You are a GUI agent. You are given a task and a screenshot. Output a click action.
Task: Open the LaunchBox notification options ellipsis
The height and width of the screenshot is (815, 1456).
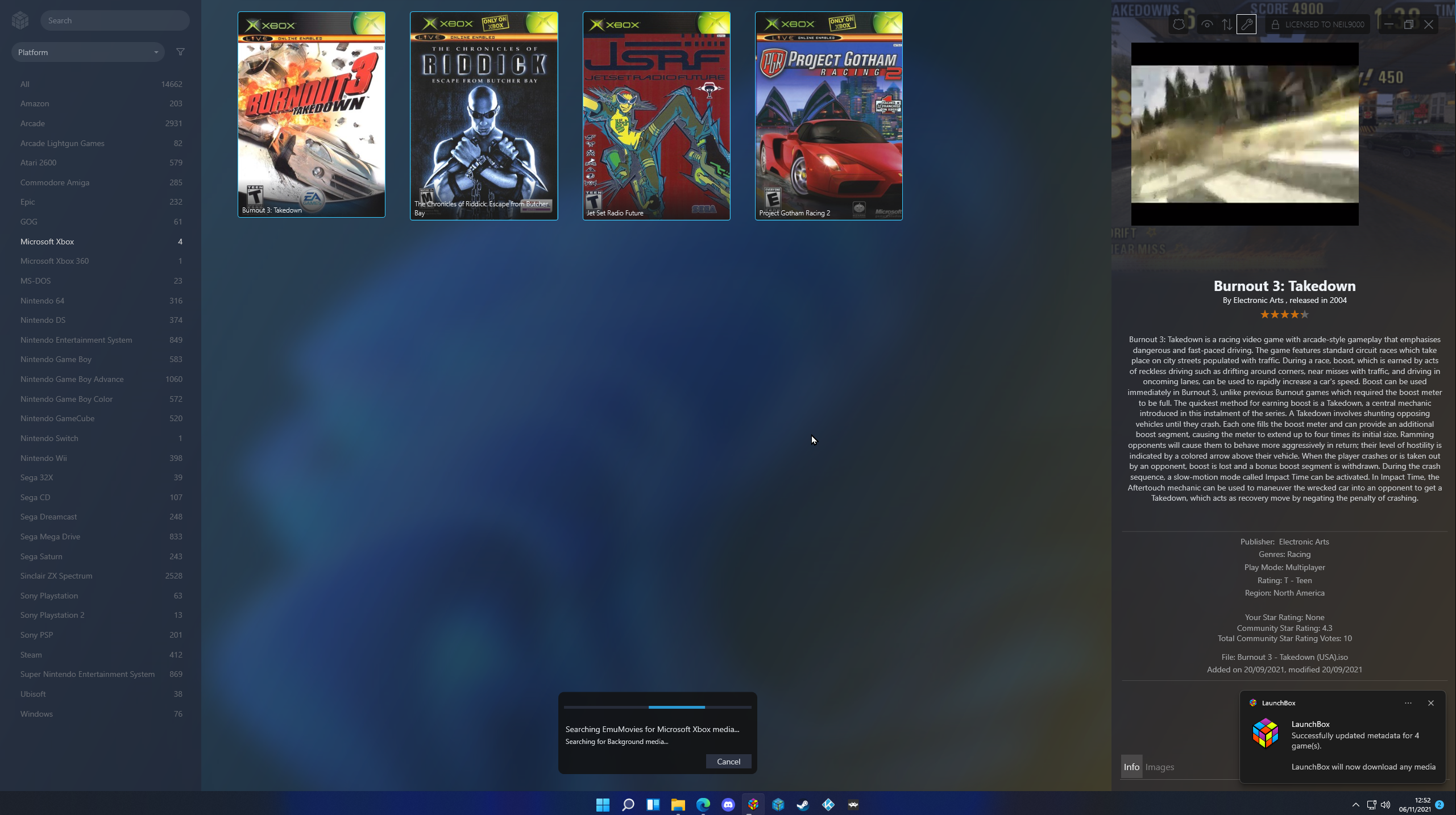click(1408, 703)
